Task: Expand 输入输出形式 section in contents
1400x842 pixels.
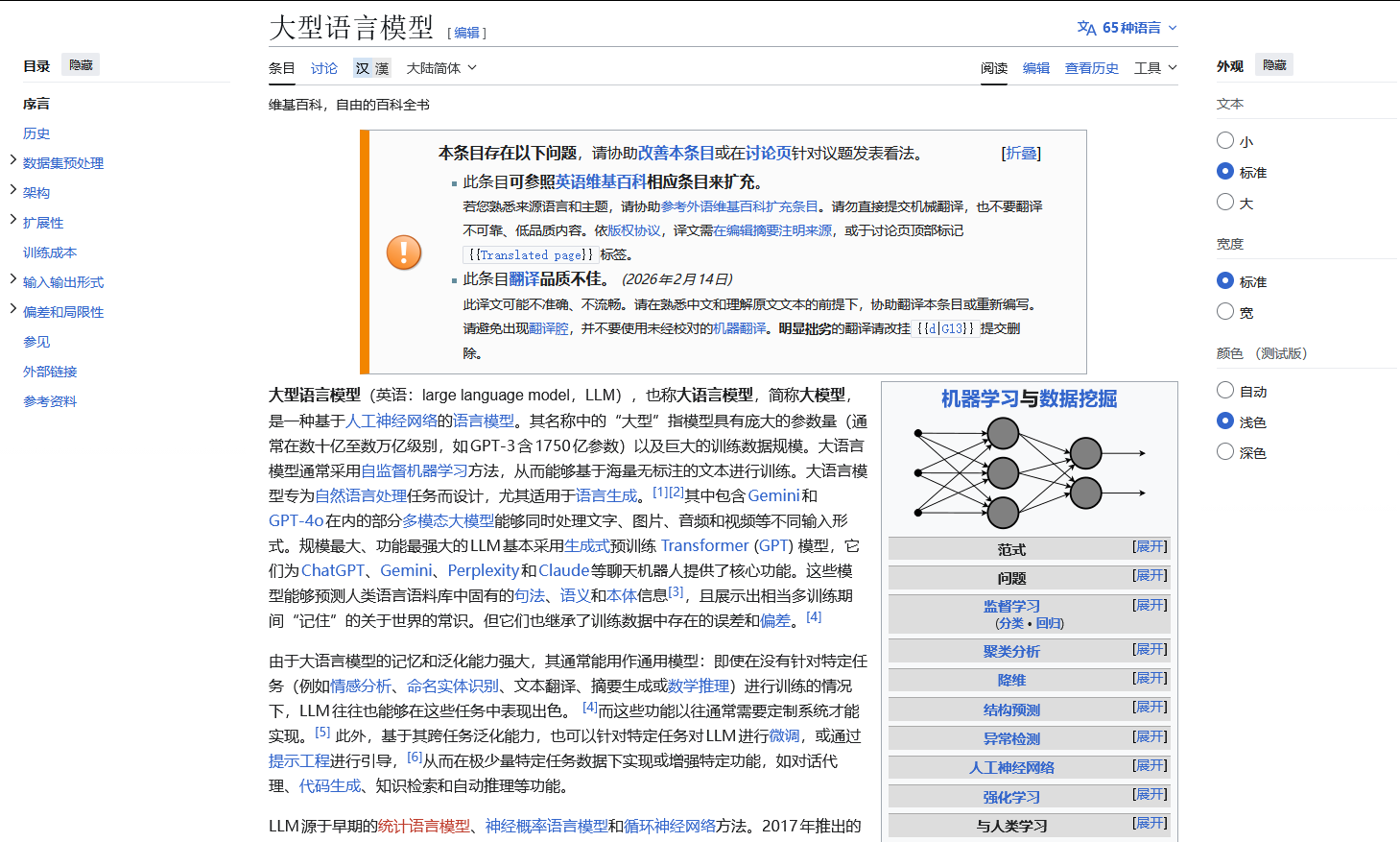Action: click(x=12, y=279)
